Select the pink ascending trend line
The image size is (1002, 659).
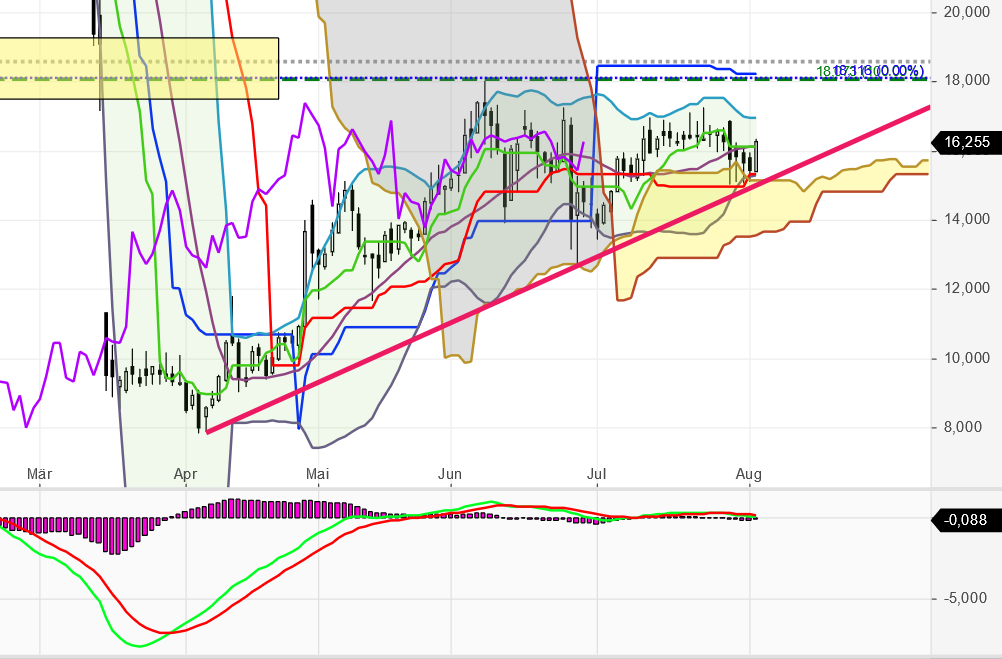(568, 270)
